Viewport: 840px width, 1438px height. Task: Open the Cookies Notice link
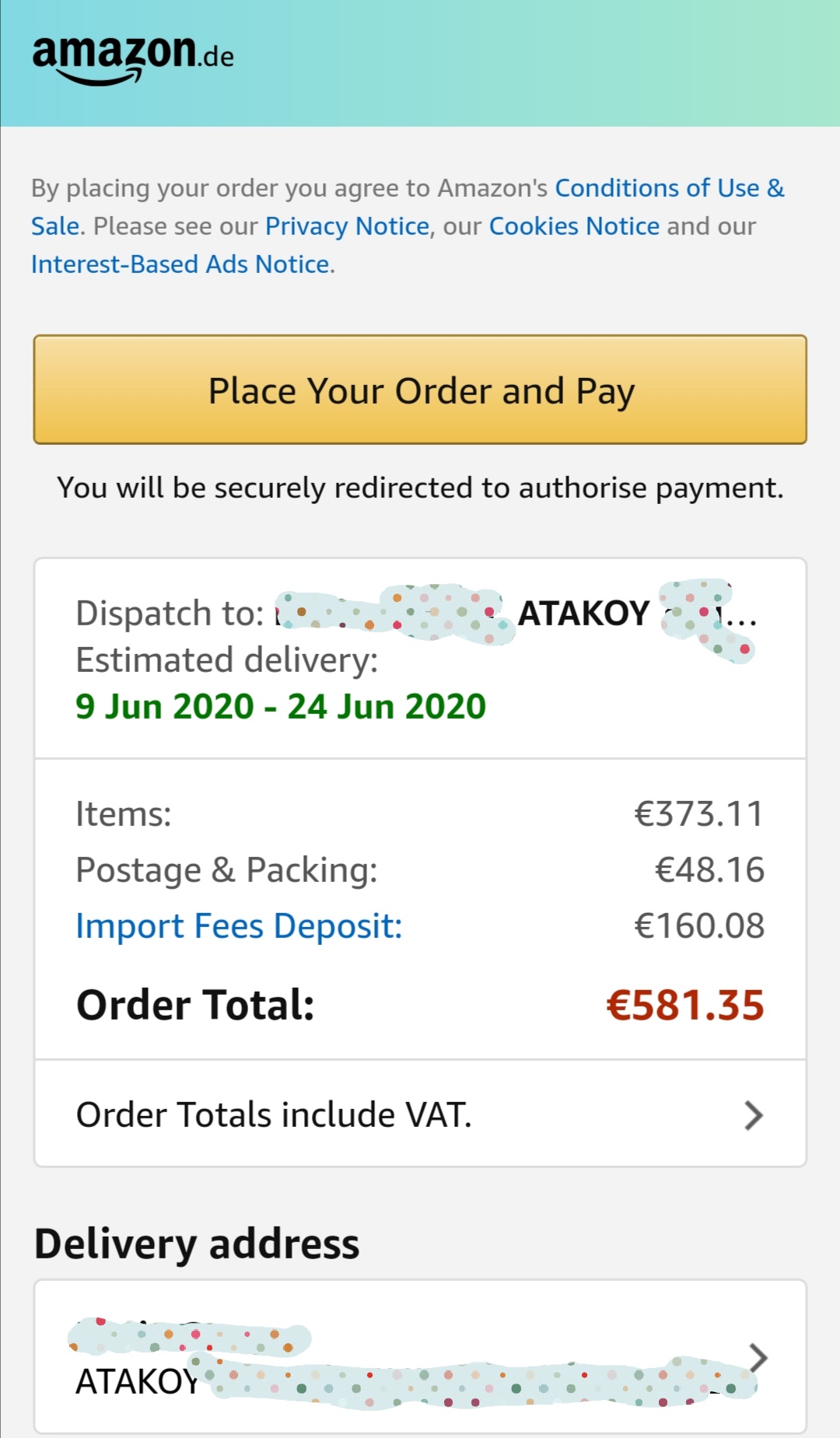574,226
